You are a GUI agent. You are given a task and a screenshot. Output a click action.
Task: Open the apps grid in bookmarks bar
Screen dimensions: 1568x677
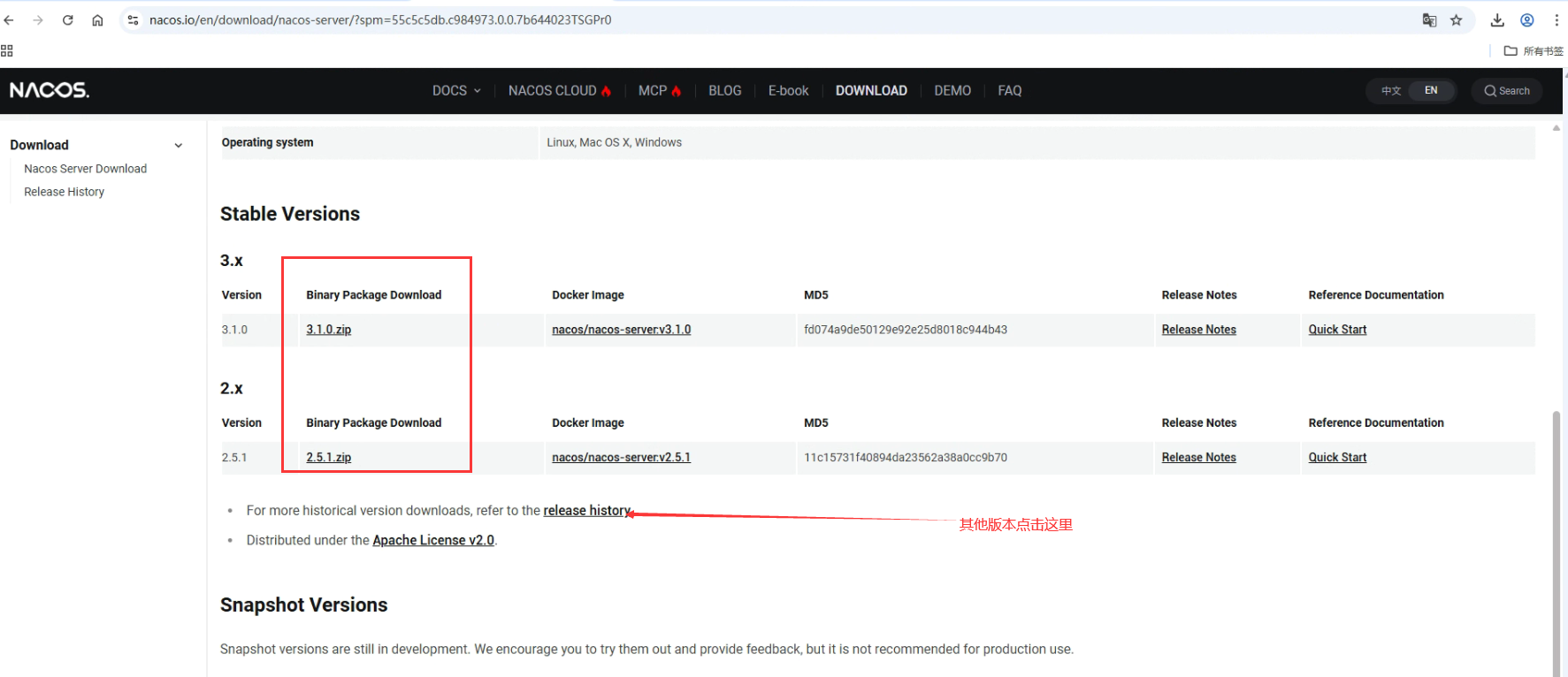click(7, 51)
